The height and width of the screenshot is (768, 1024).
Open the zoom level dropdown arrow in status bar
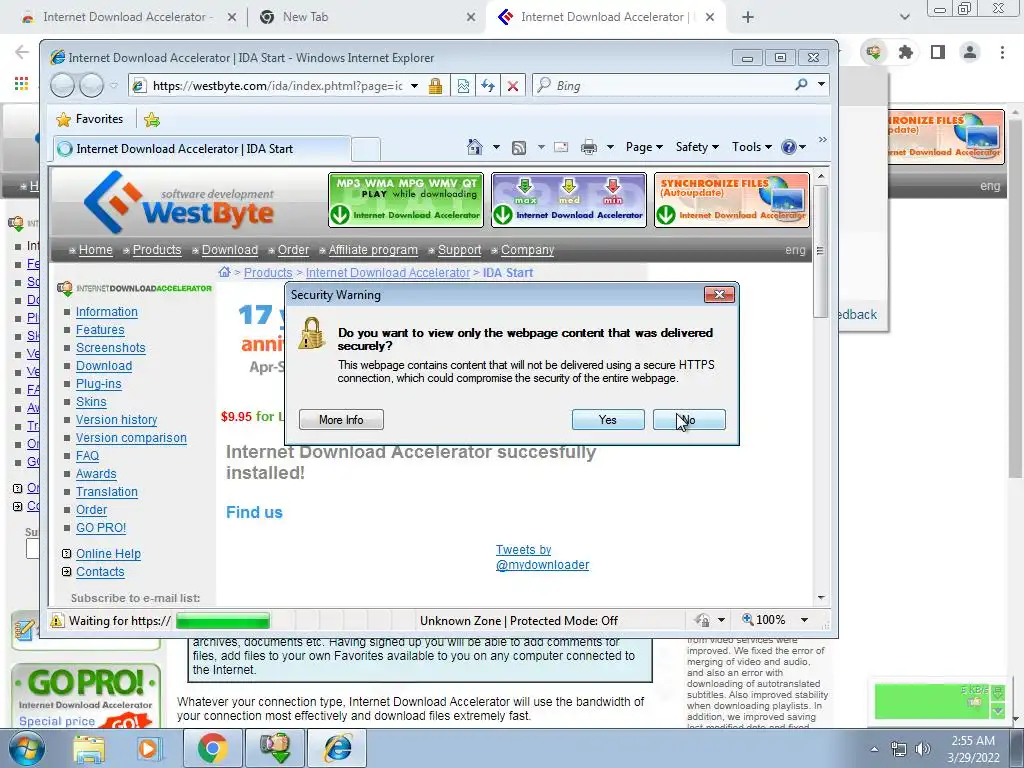(805, 620)
